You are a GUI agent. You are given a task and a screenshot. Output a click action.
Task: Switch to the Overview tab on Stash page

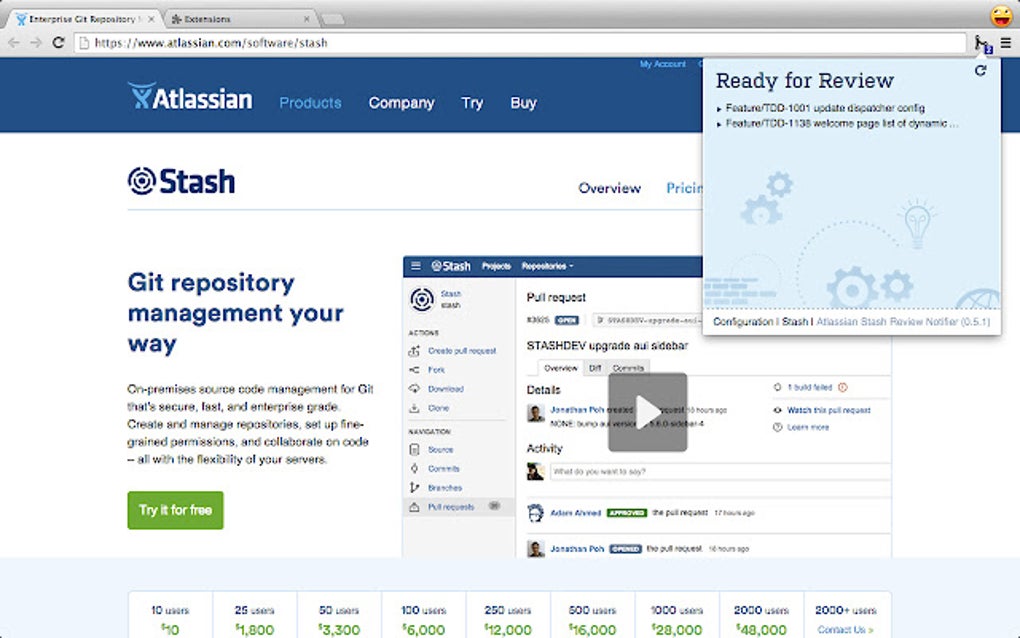[610, 188]
